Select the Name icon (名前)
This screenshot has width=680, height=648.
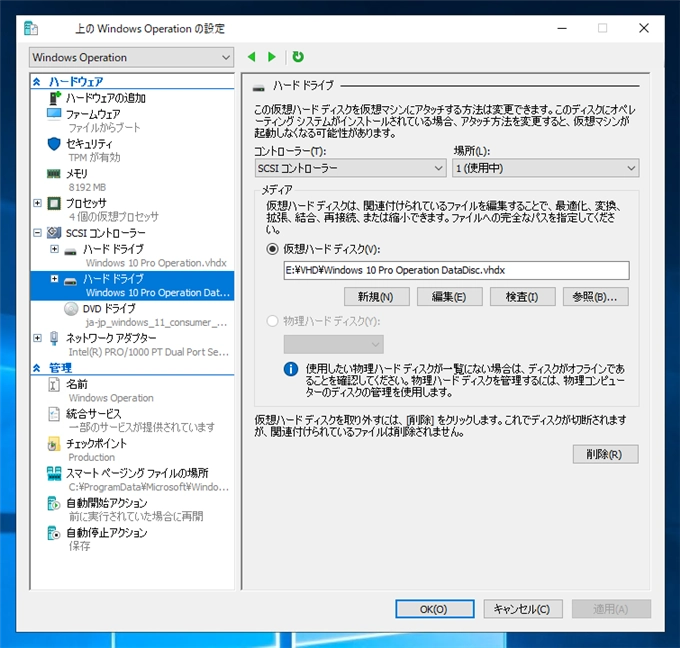(x=54, y=384)
